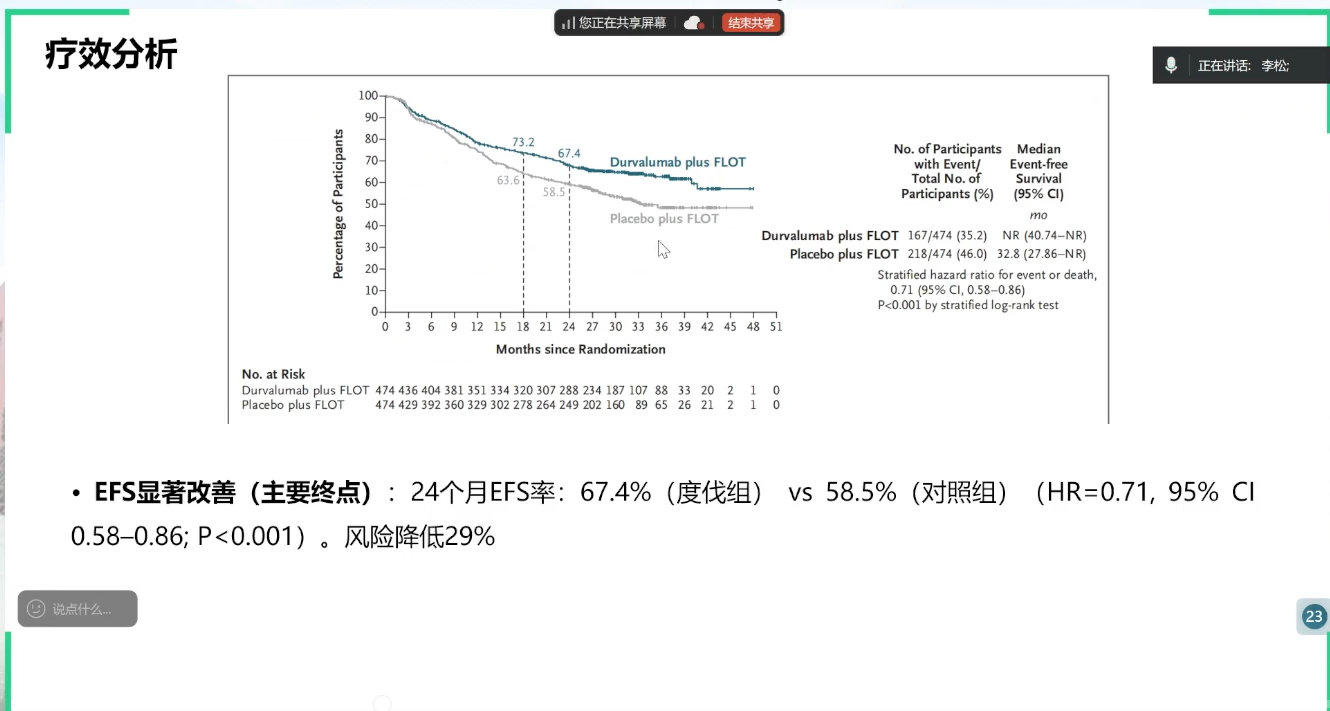Click the 您正在共享屏幕 status text

(622, 23)
